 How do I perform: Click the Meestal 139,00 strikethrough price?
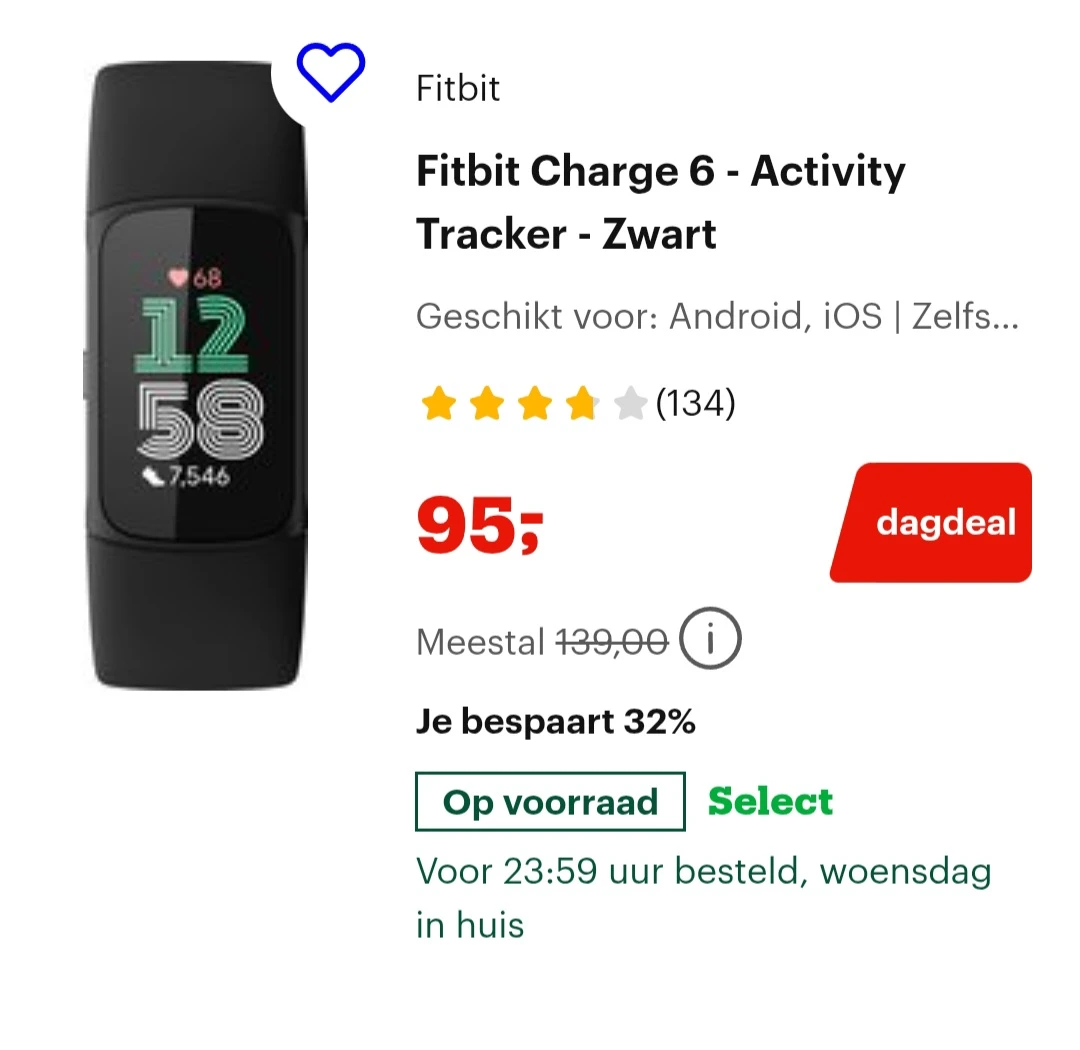[542, 642]
